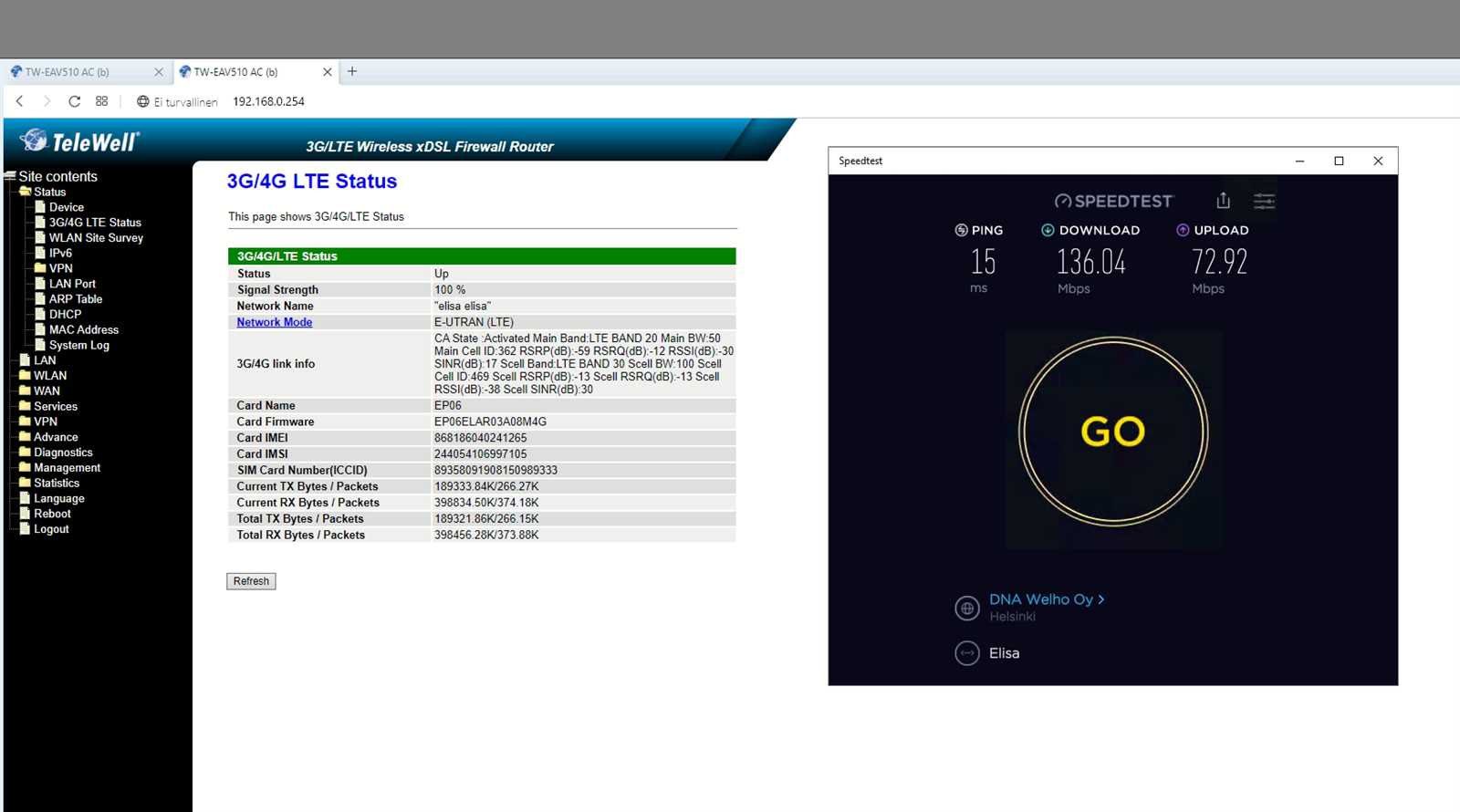
Task: Open the Network Mode link
Action: [275, 322]
